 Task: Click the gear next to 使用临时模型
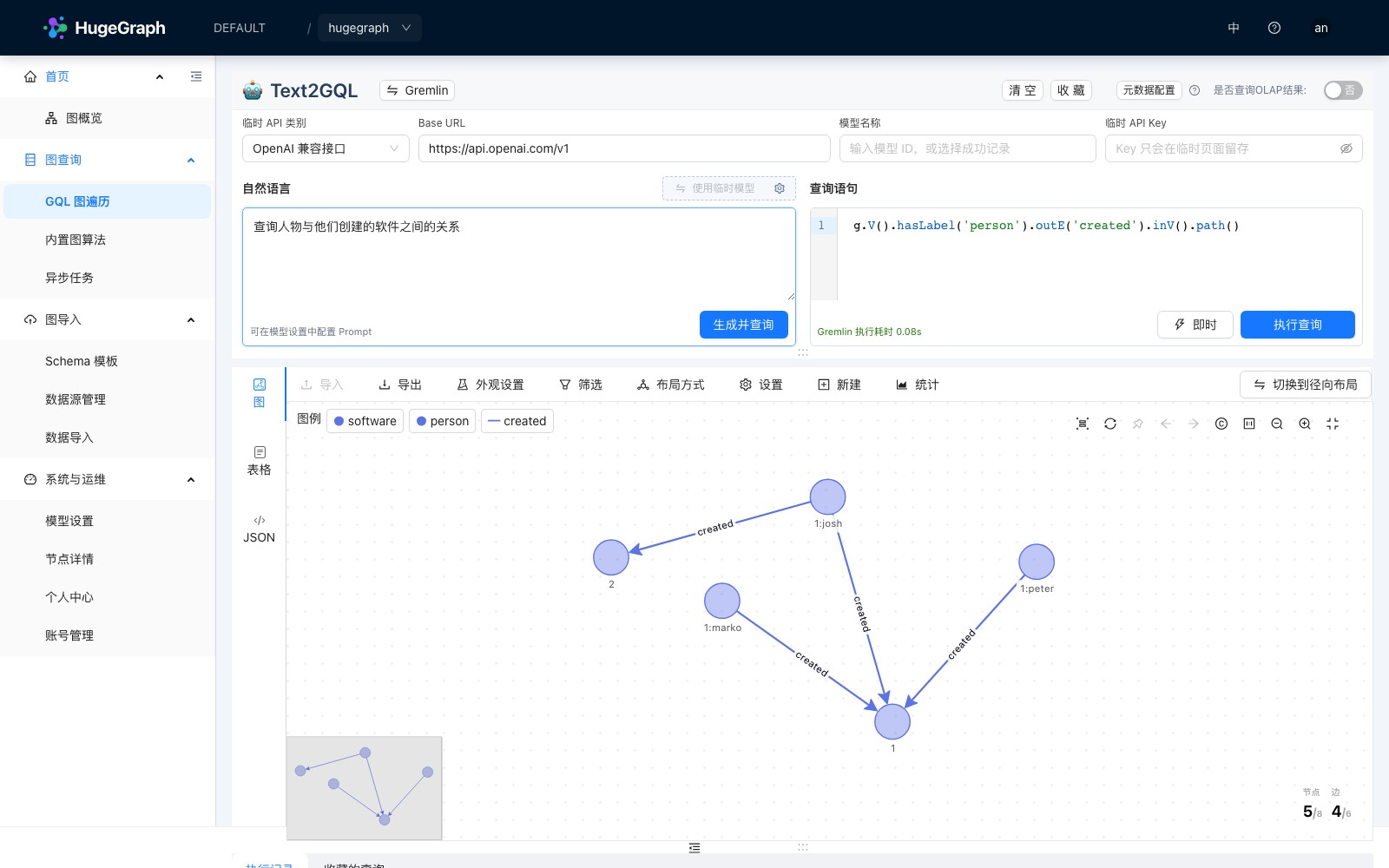click(x=780, y=188)
